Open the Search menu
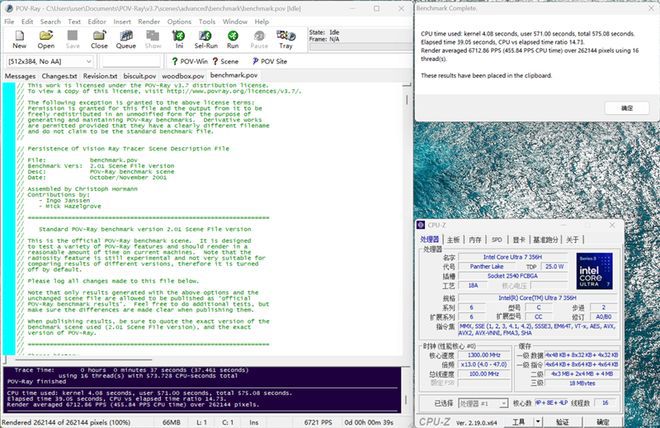The height and width of the screenshot is (428, 660). coord(51,21)
